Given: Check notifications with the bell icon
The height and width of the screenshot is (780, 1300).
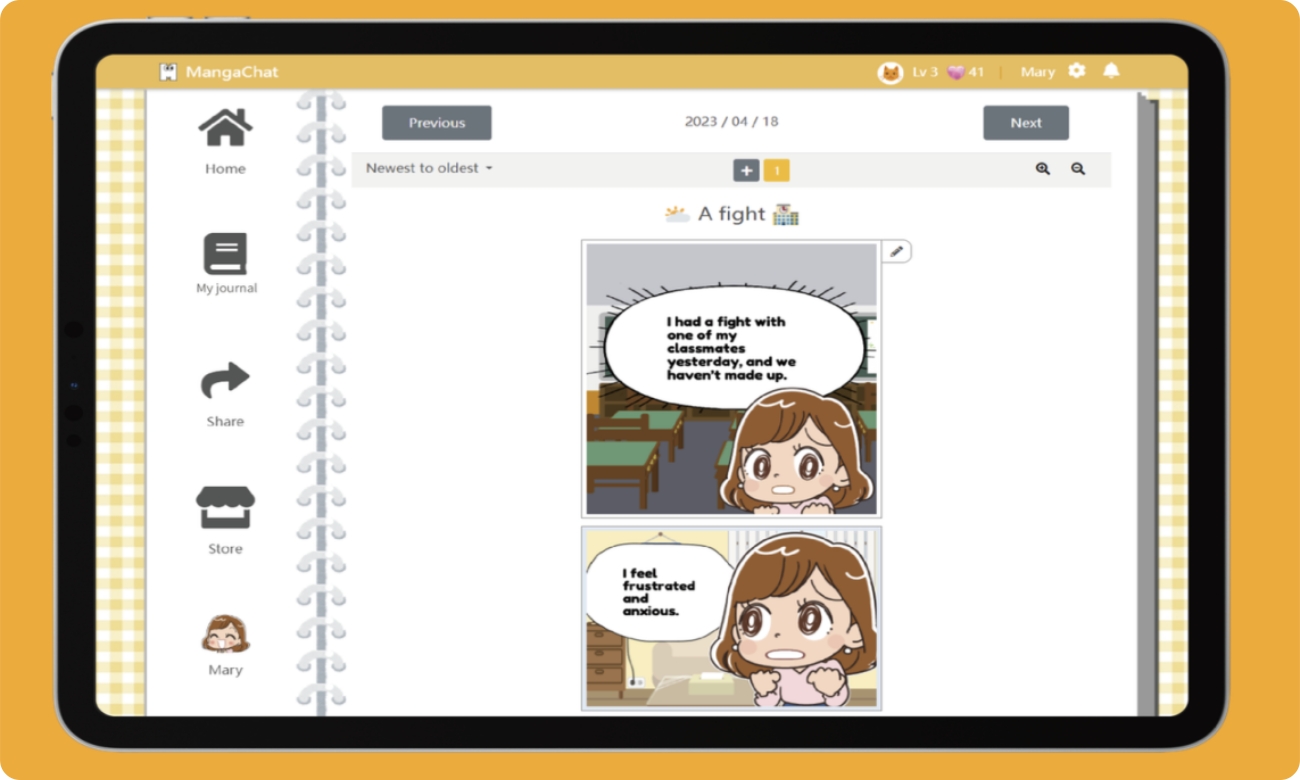Looking at the screenshot, I should 1110,71.
